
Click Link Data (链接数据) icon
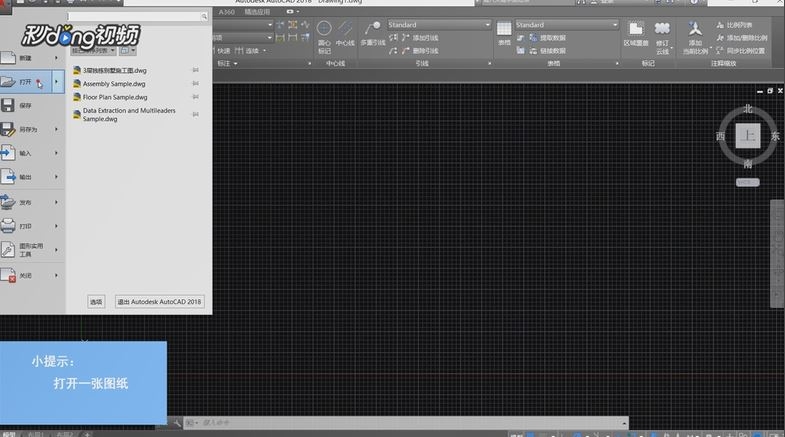[x=534, y=51]
